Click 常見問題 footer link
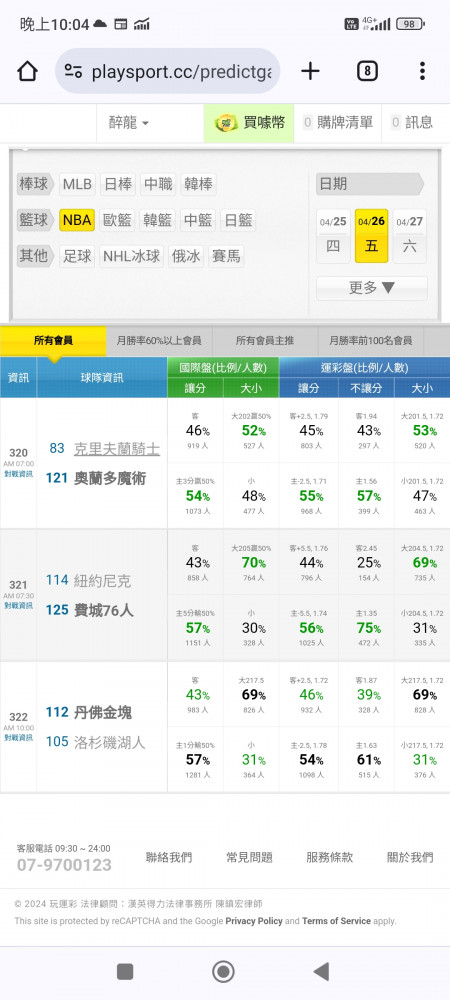The height and width of the screenshot is (1000, 450). 249,858
